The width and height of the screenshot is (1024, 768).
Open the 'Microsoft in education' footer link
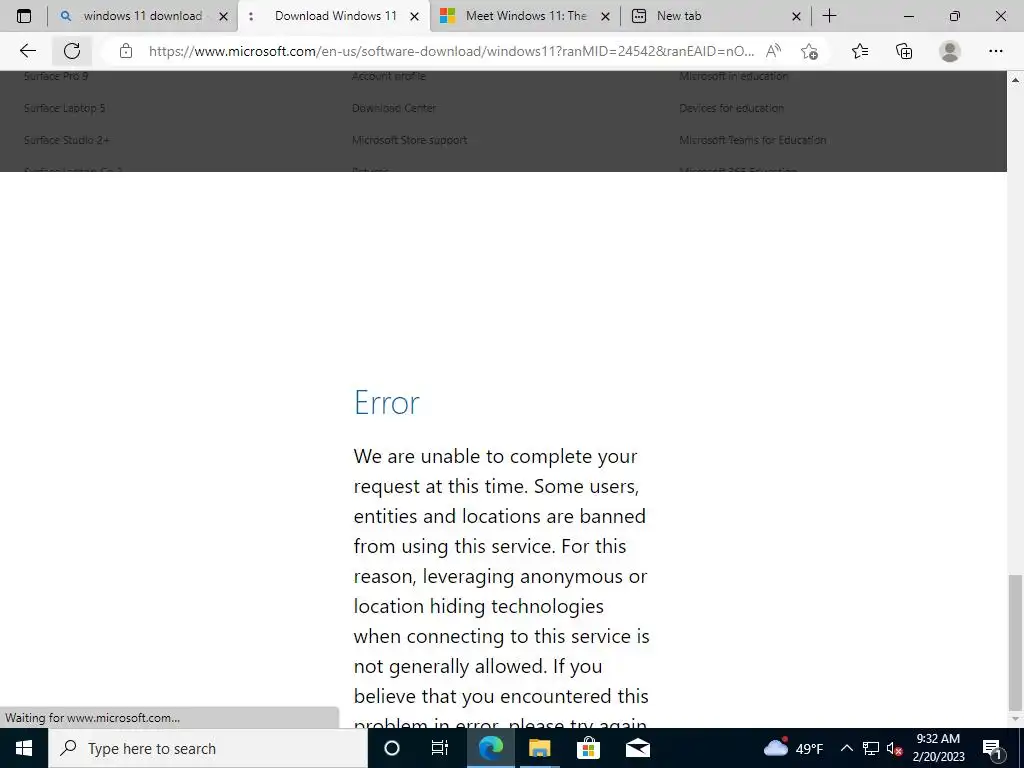(733, 76)
